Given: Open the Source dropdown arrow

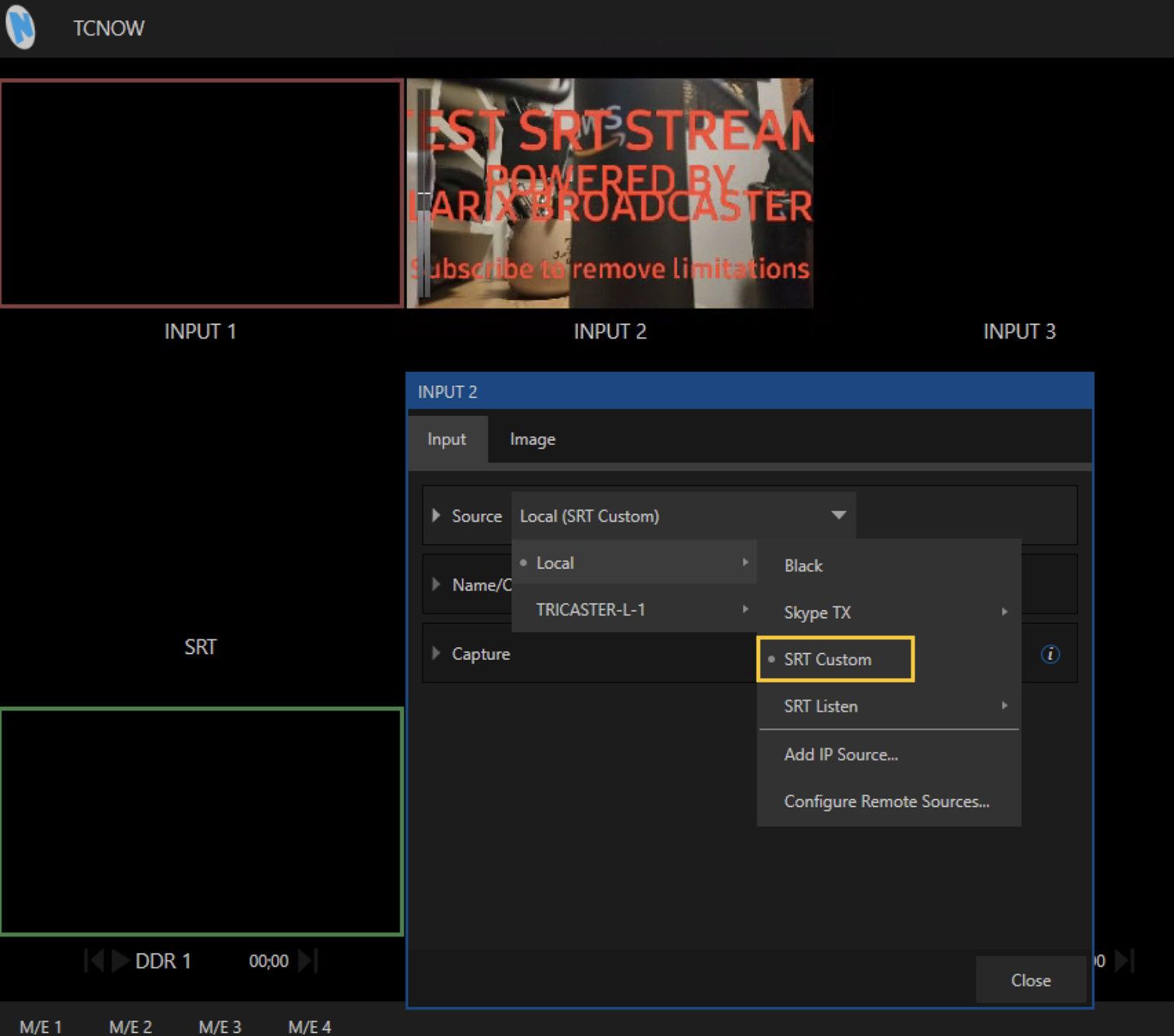Looking at the screenshot, I should [838, 515].
